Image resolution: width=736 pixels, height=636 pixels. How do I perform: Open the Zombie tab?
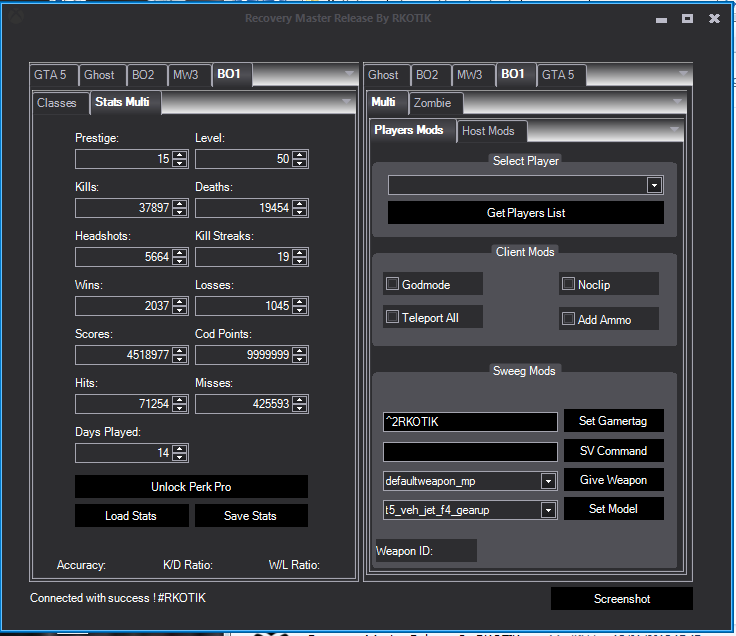[436, 103]
